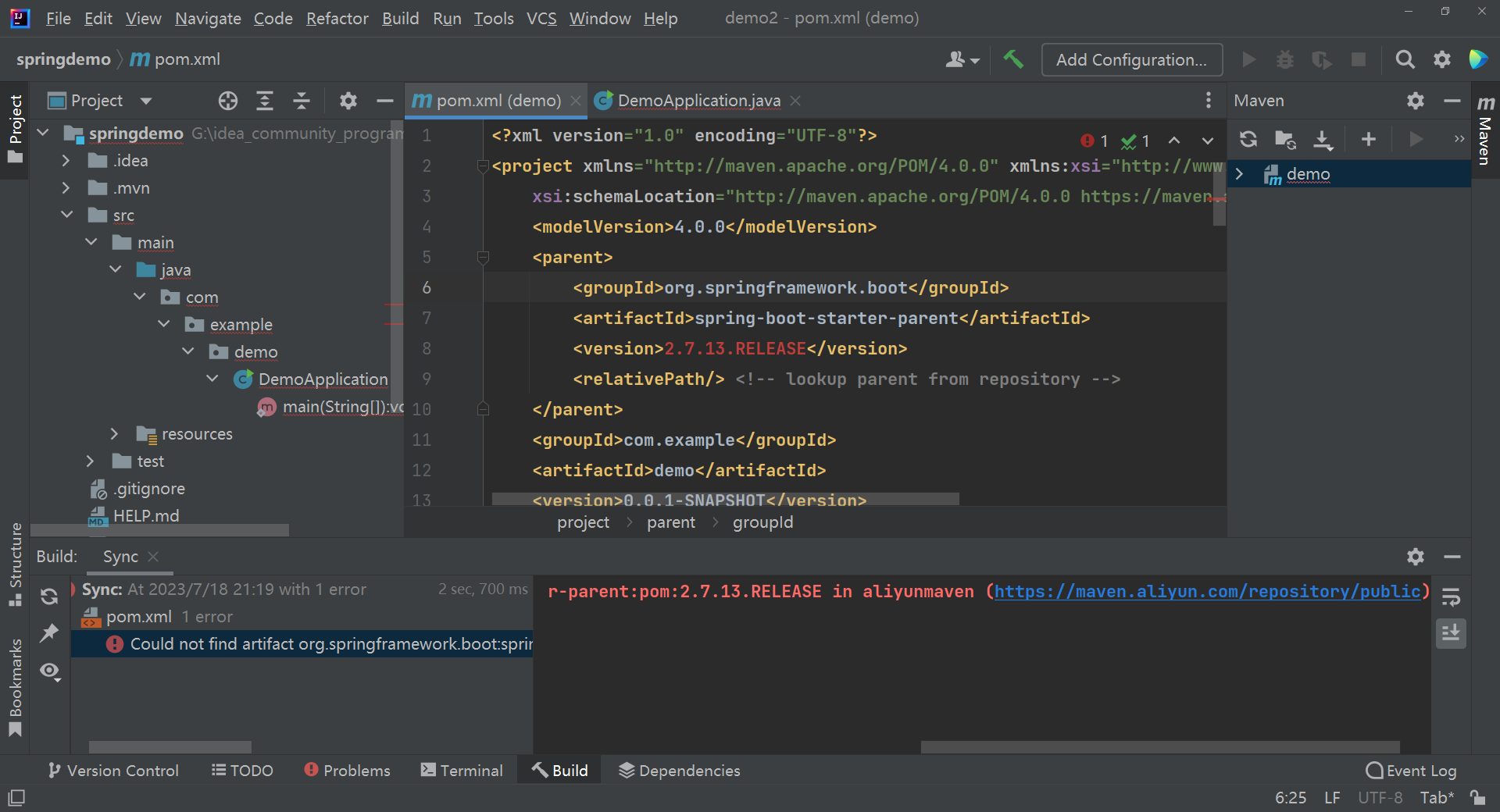Add Maven Projects plus icon
This screenshot has height=812, width=1500.
coord(1369,139)
